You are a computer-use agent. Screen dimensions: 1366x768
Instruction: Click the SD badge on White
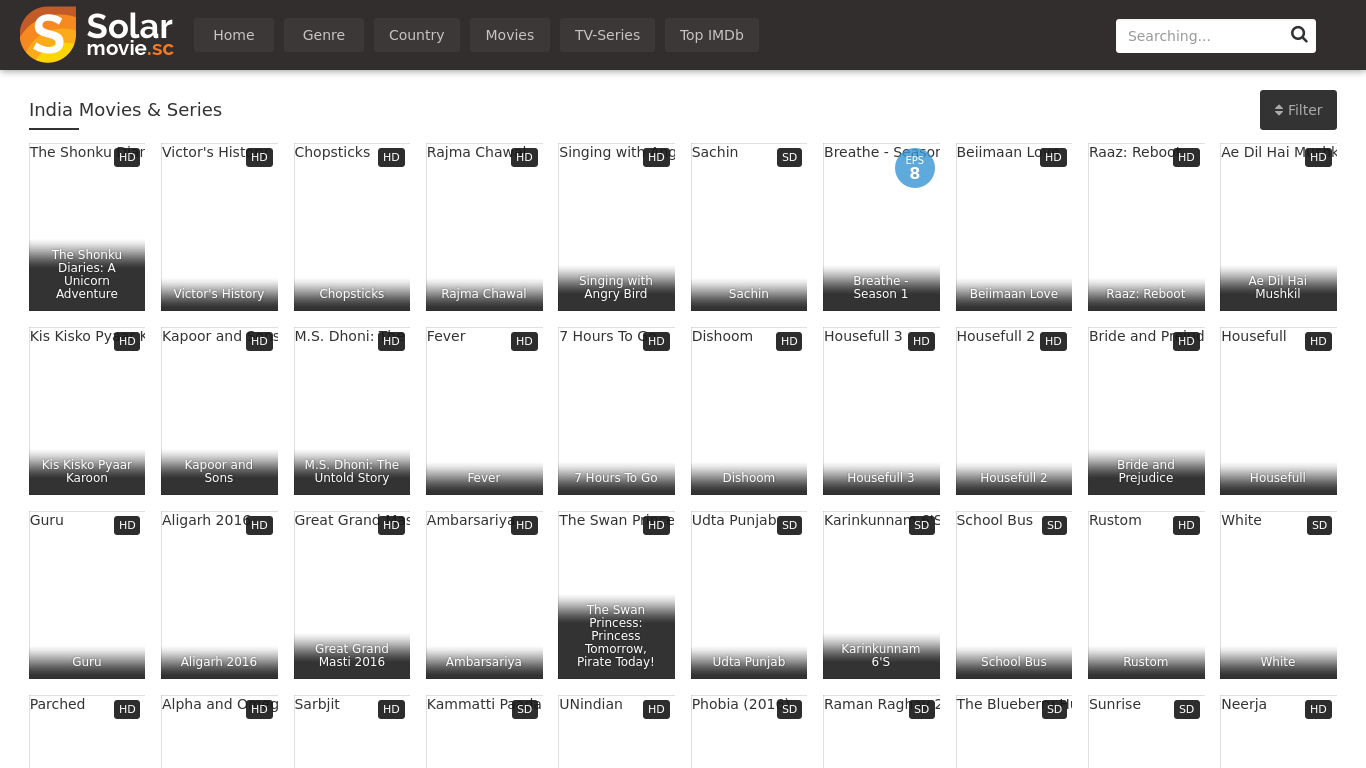click(1318, 526)
